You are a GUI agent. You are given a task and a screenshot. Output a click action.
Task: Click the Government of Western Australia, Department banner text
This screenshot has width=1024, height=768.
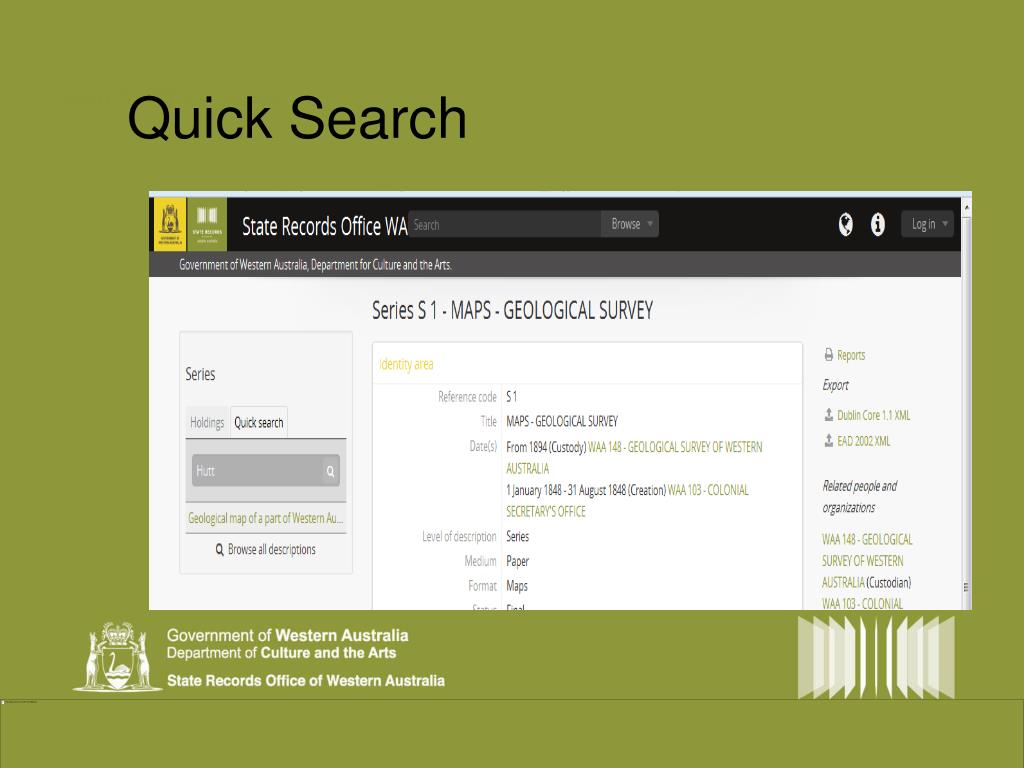(315, 264)
